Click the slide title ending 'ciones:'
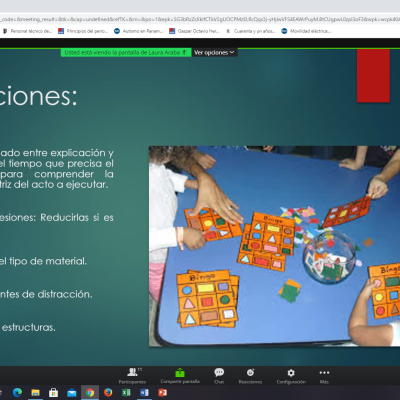The height and width of the screenshot is (400, 400). pos(38,96)
